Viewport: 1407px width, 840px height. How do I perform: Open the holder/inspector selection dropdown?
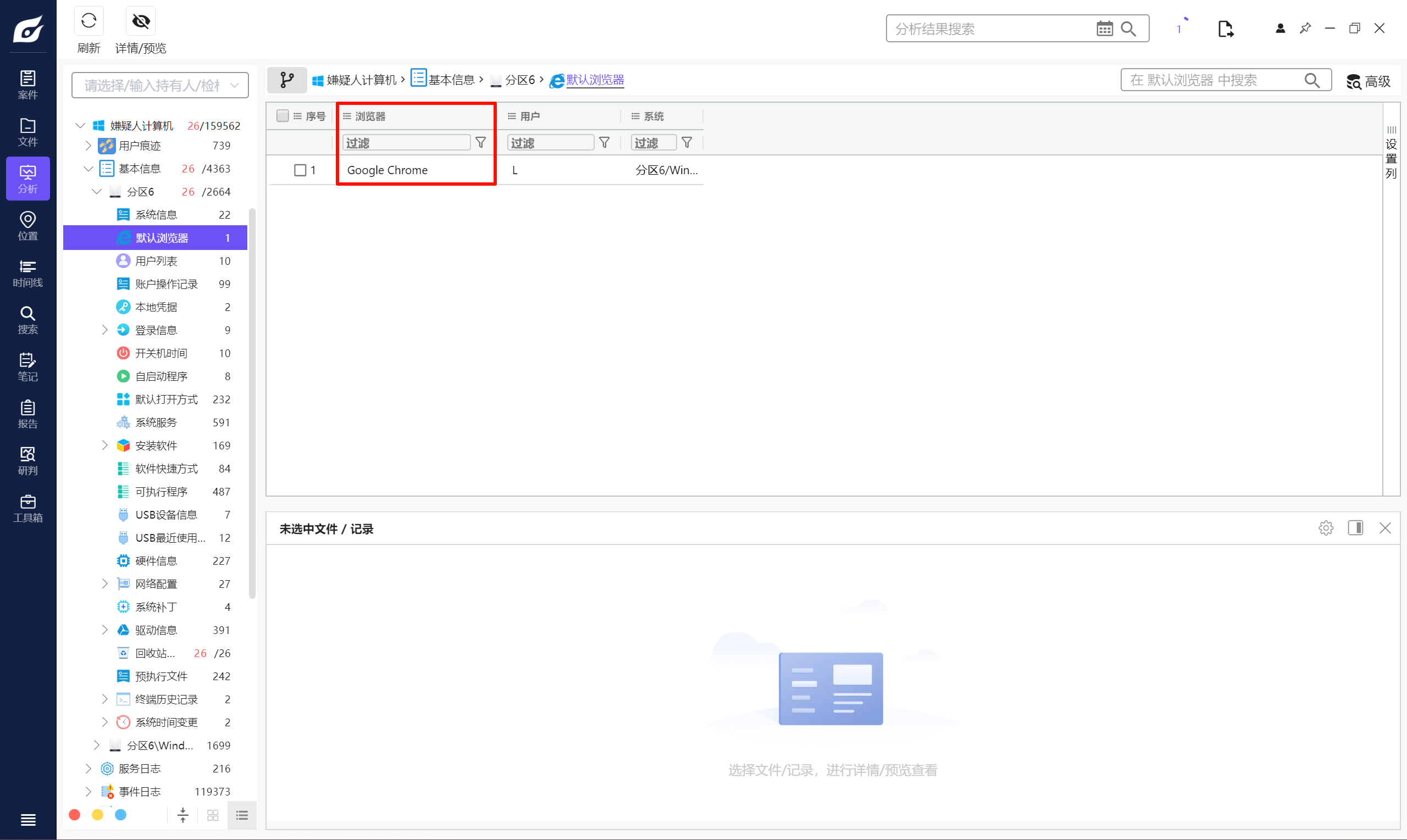click(x=160, y=86)
